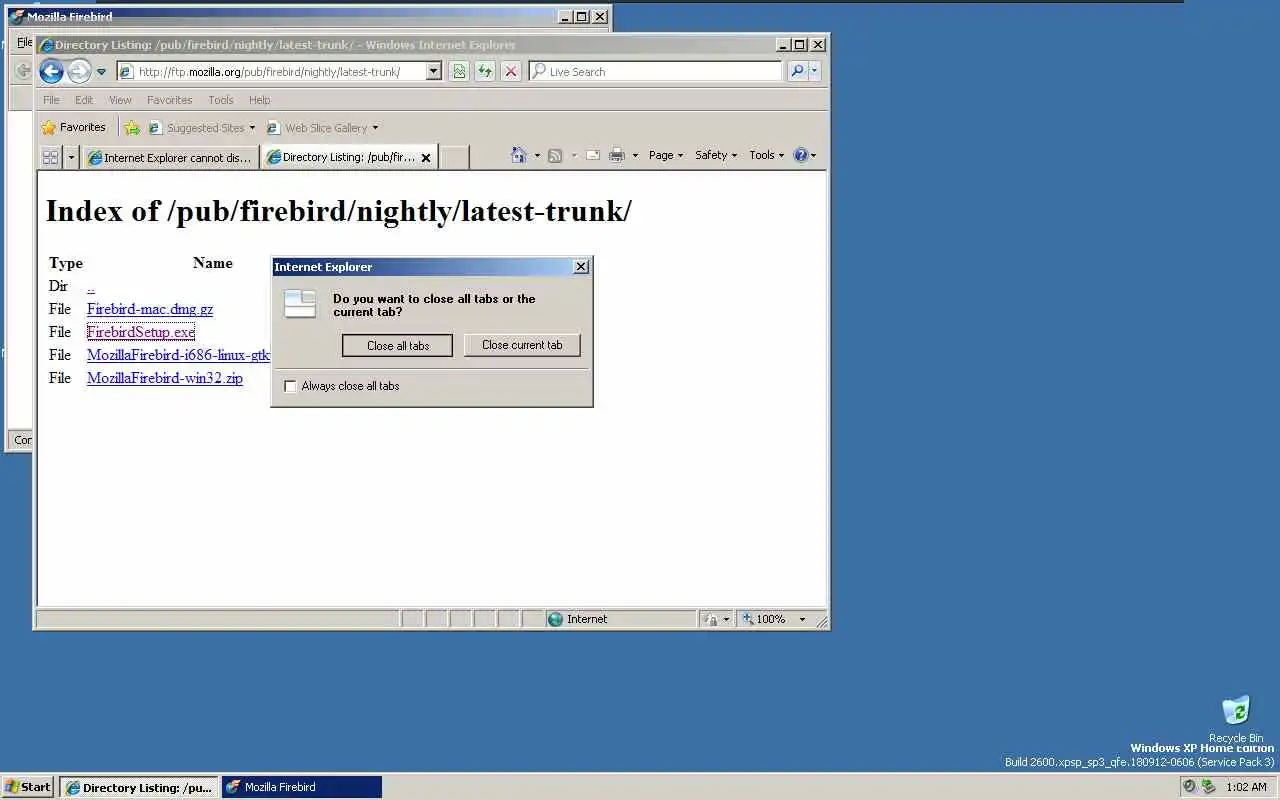This screenshot has width=1280, height=800.
Task: Click the Quick Tabs grid icon
Action: (50, 157)
